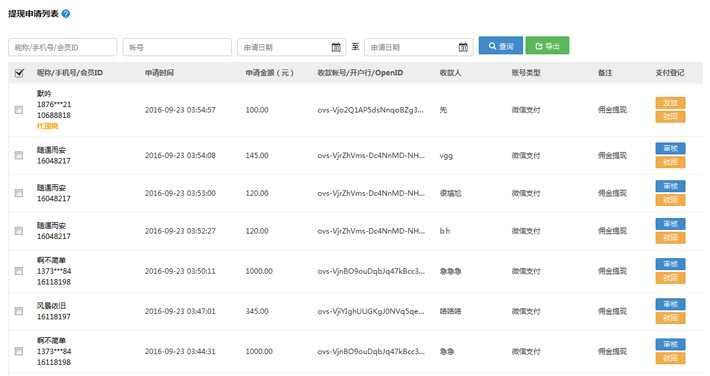Image resolution: width=710 pixels, height=376 pixels.
Task: Focus the account number input field
Action: tap(177, 47)
